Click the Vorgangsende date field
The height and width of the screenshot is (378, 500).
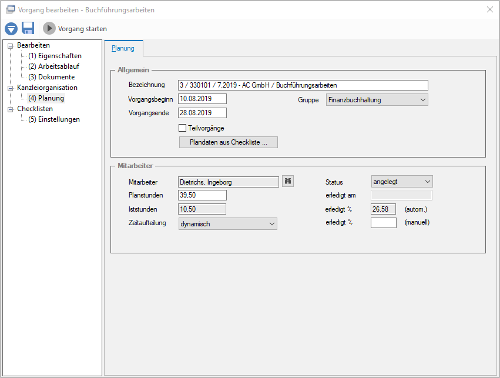coord(202,113)
